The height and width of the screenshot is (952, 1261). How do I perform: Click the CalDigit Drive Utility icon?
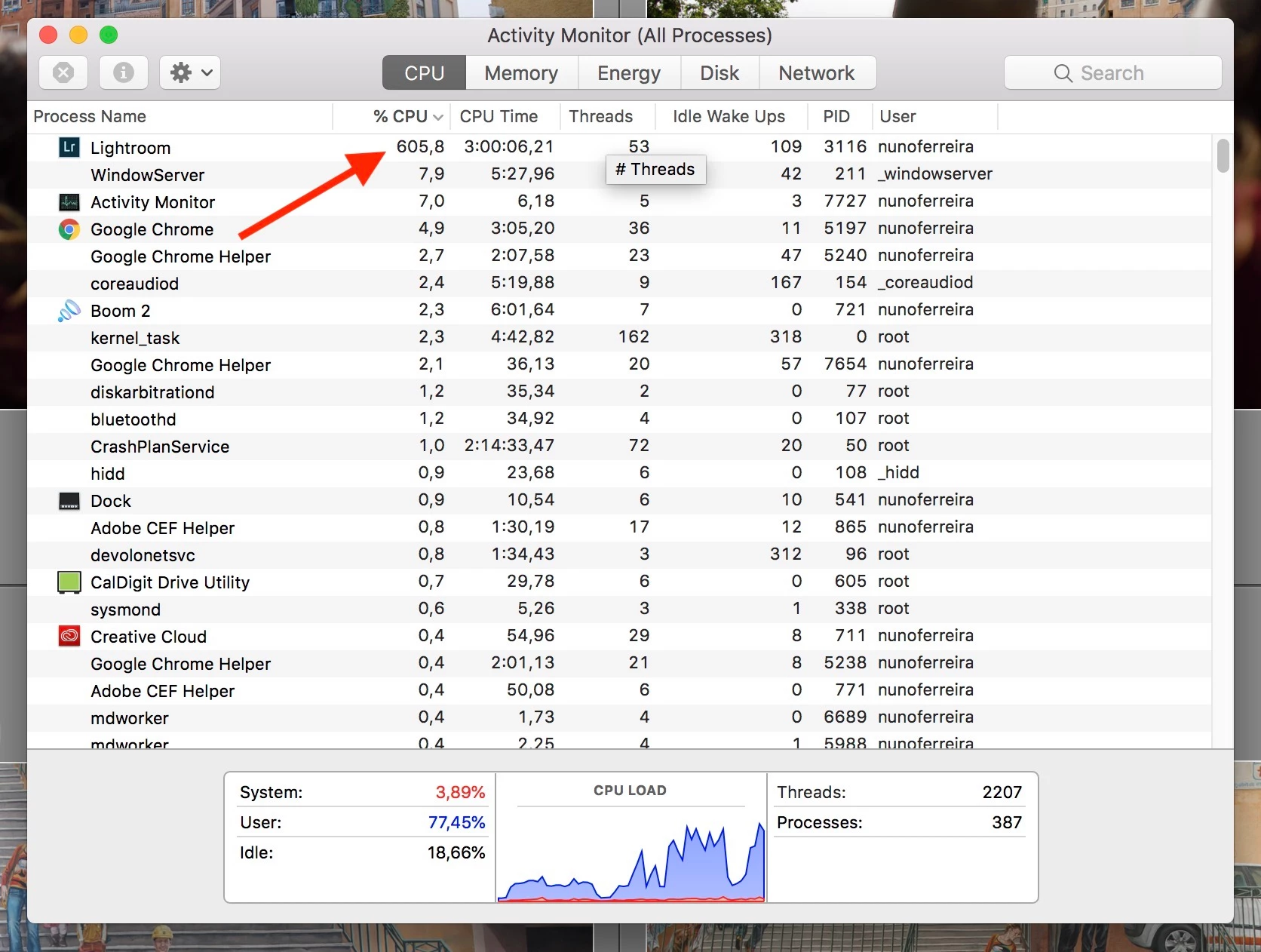click(69, 582)
